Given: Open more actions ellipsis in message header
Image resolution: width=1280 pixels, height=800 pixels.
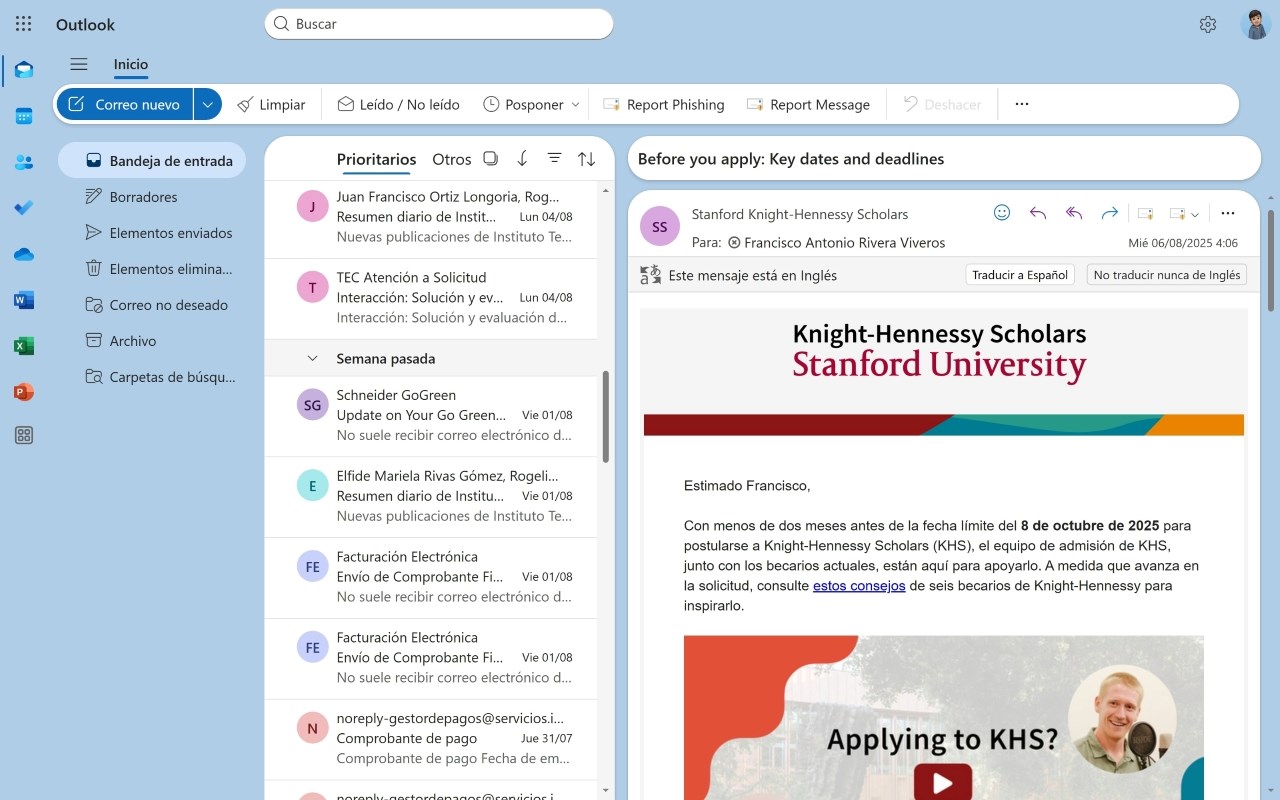Looking at the screenshot, I should pos(1228,213).
